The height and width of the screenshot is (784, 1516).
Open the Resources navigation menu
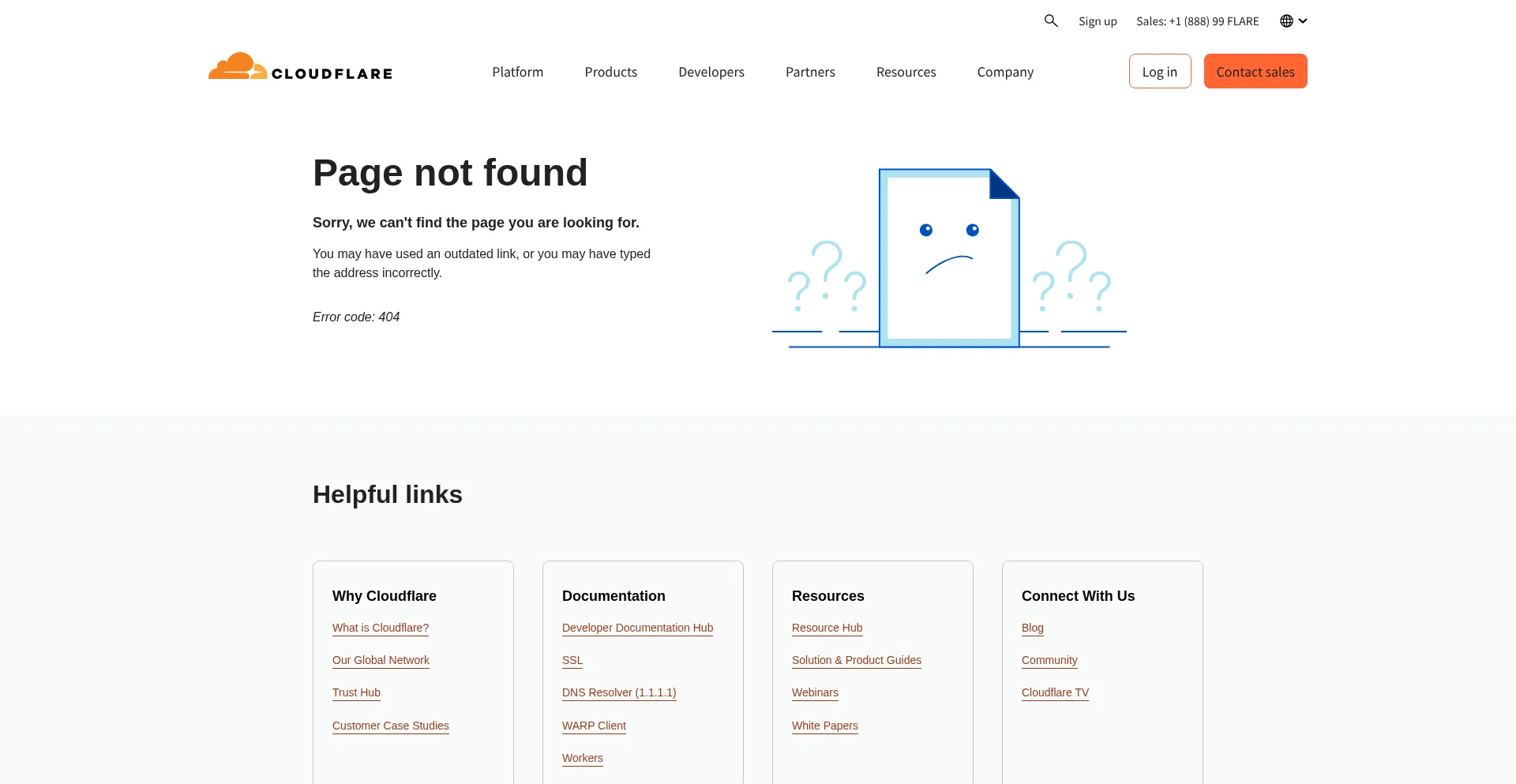tap(906, 72)
